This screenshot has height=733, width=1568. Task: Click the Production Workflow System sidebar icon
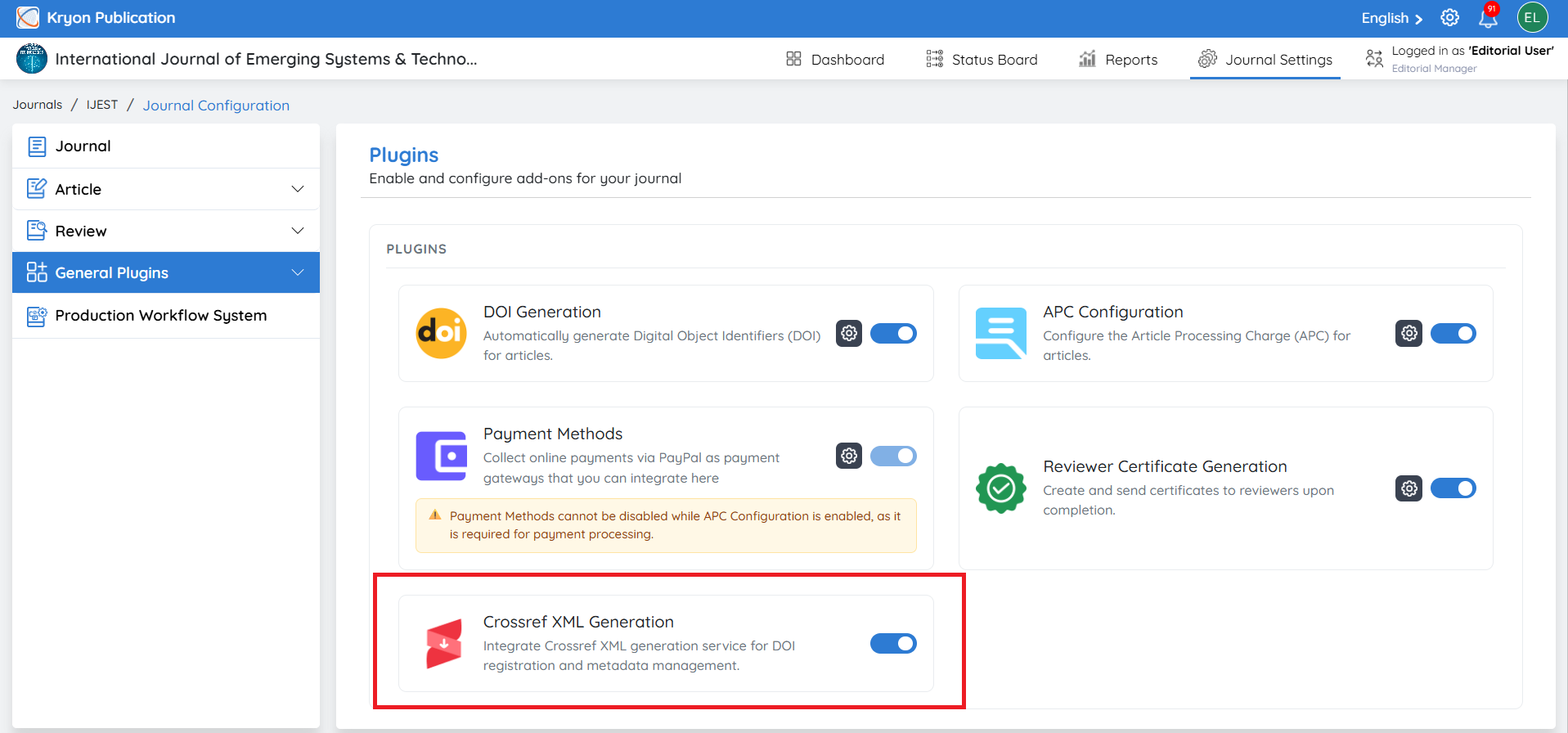coord(37,316)
